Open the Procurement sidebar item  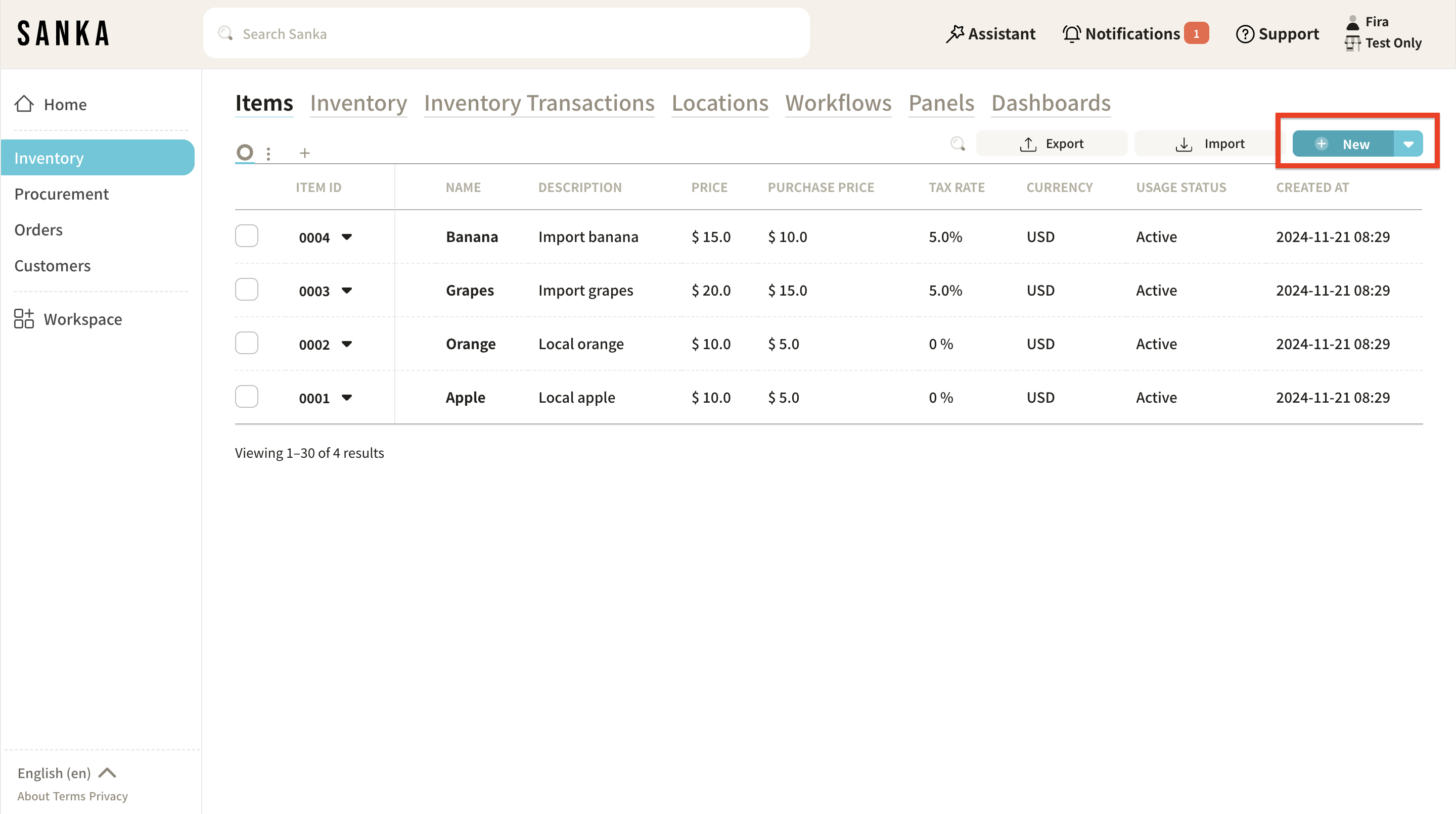pos(61,194)
